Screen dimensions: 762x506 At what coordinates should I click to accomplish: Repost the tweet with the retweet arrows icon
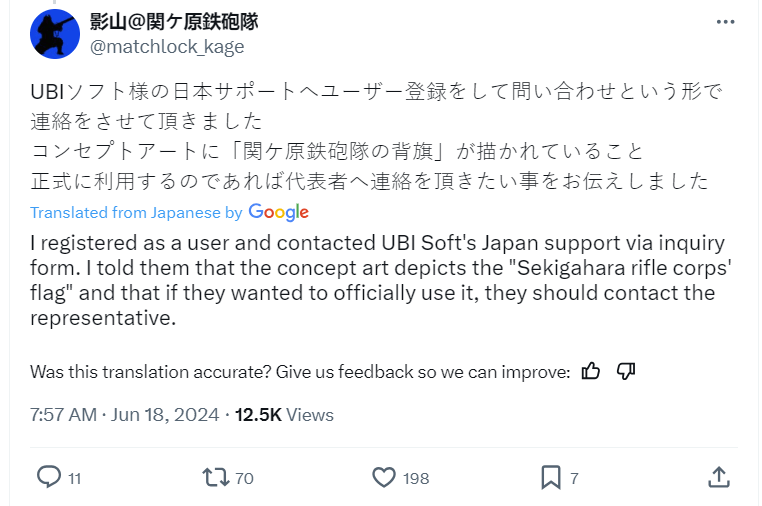click(216, 477)
